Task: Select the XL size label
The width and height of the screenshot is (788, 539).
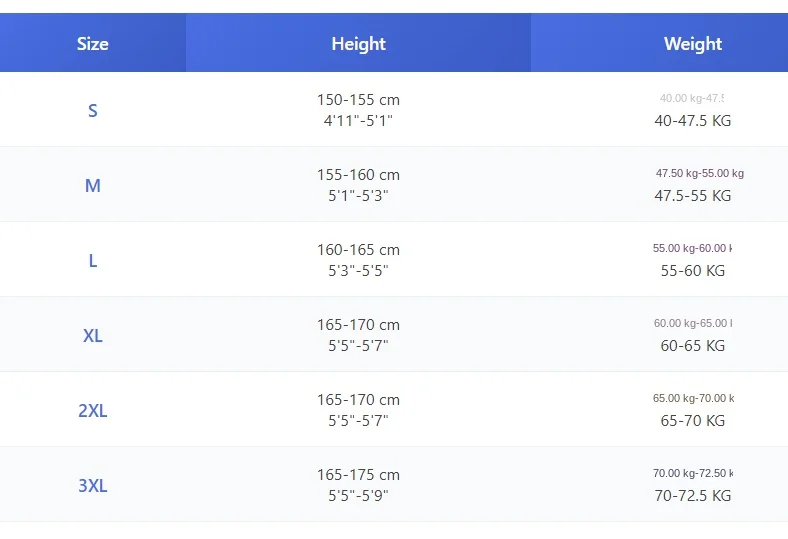Action: [x=92, y=335]
